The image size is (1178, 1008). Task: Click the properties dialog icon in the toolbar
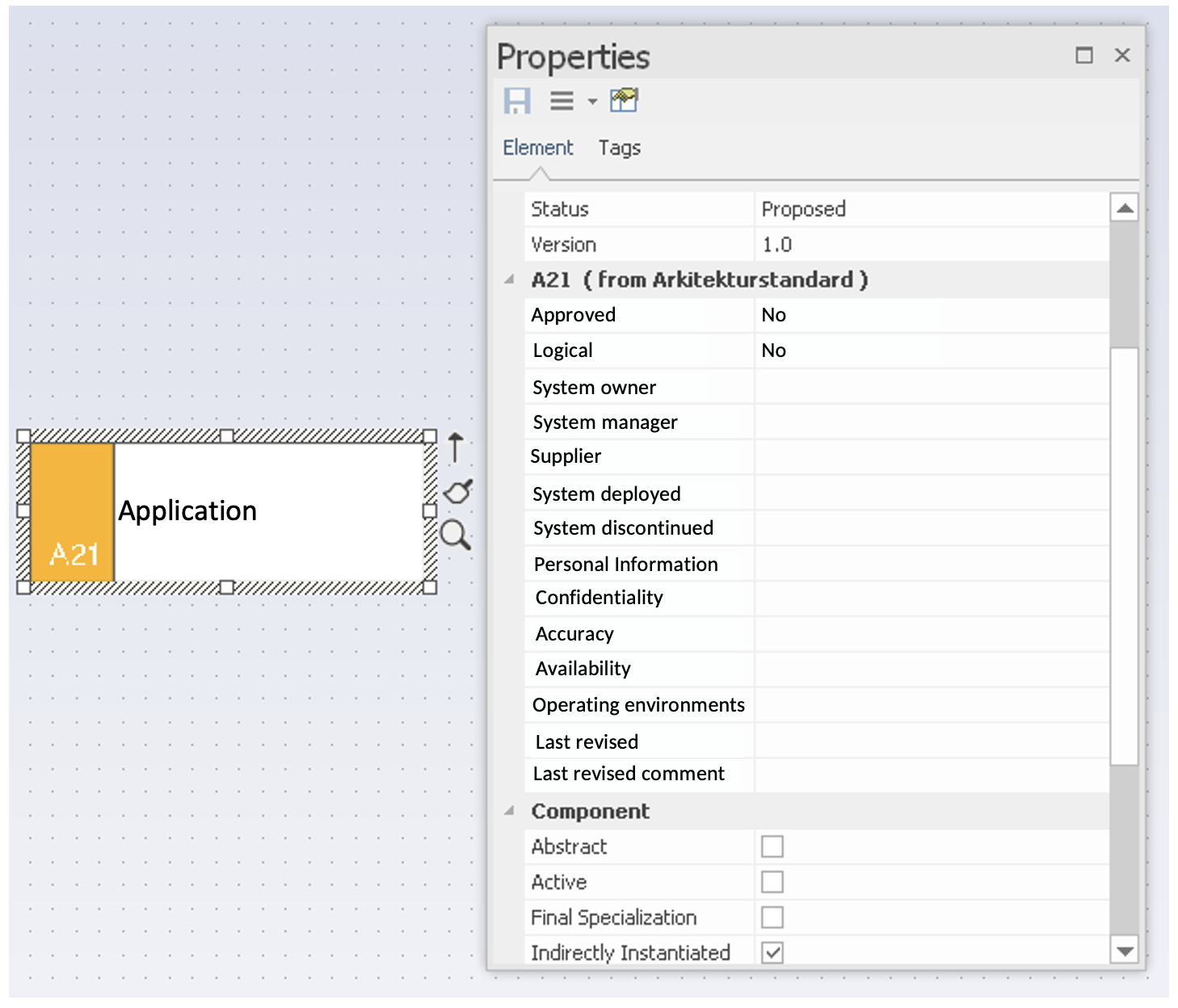click(x=624, y=100)
